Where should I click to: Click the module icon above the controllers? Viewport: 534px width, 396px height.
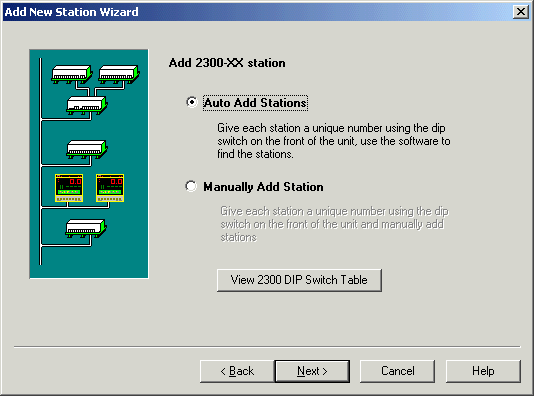87,149
